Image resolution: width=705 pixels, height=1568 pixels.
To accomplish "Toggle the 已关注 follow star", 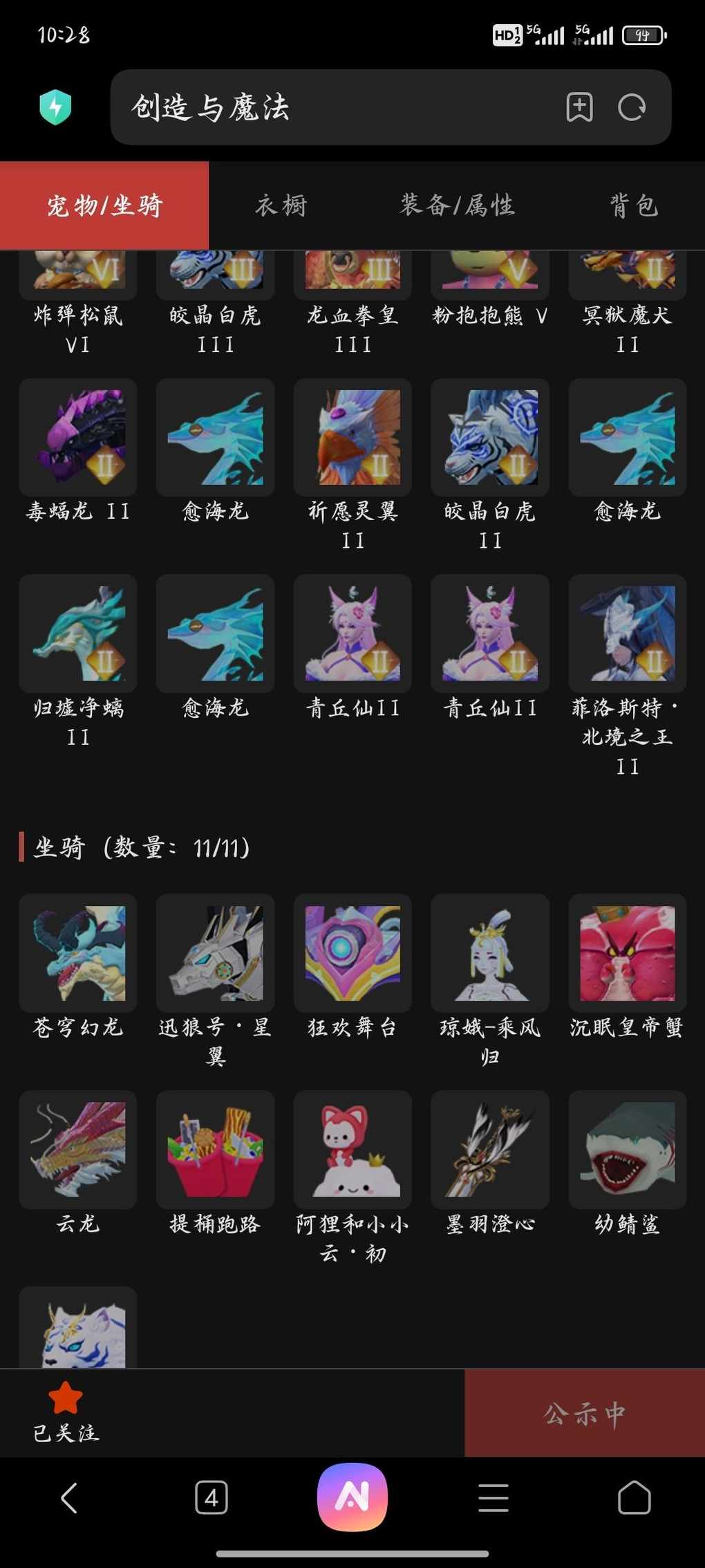I will tap(66, 1412).
